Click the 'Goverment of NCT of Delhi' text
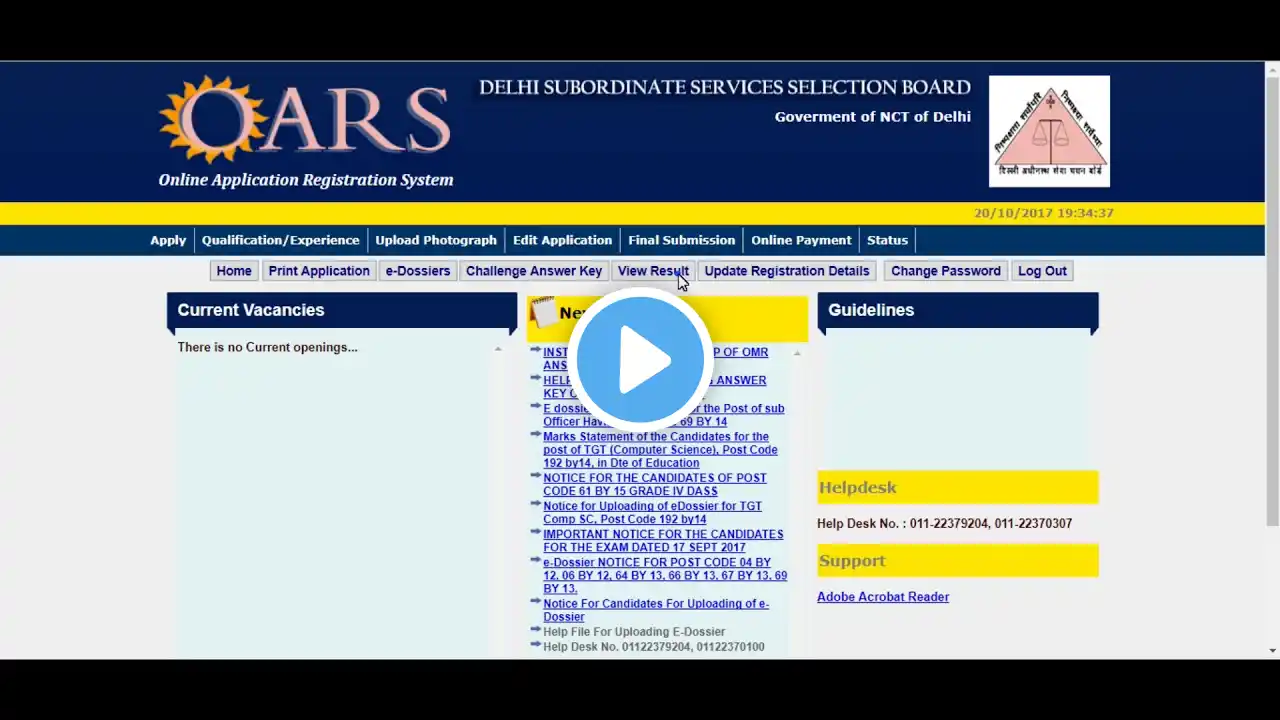 click(873, 117)
